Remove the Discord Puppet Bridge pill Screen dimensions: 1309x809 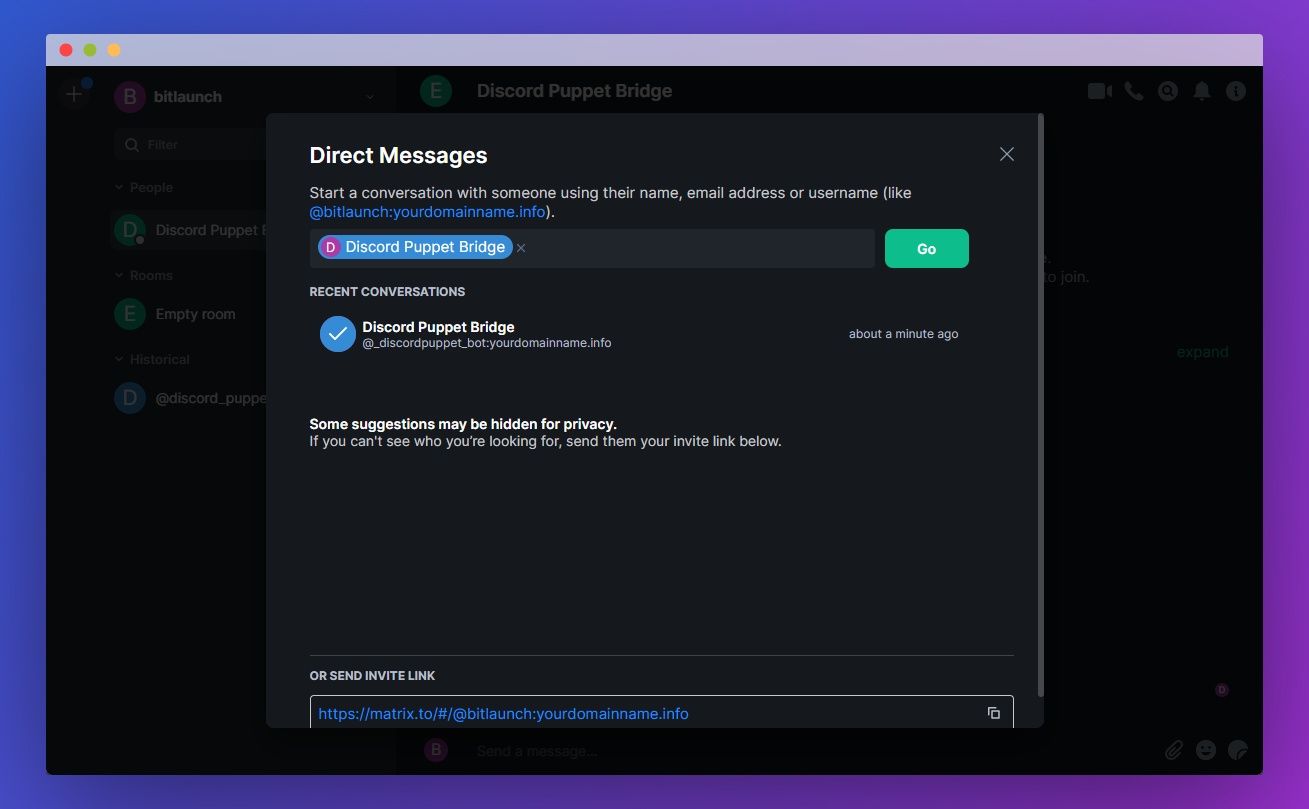pos(521,248)
